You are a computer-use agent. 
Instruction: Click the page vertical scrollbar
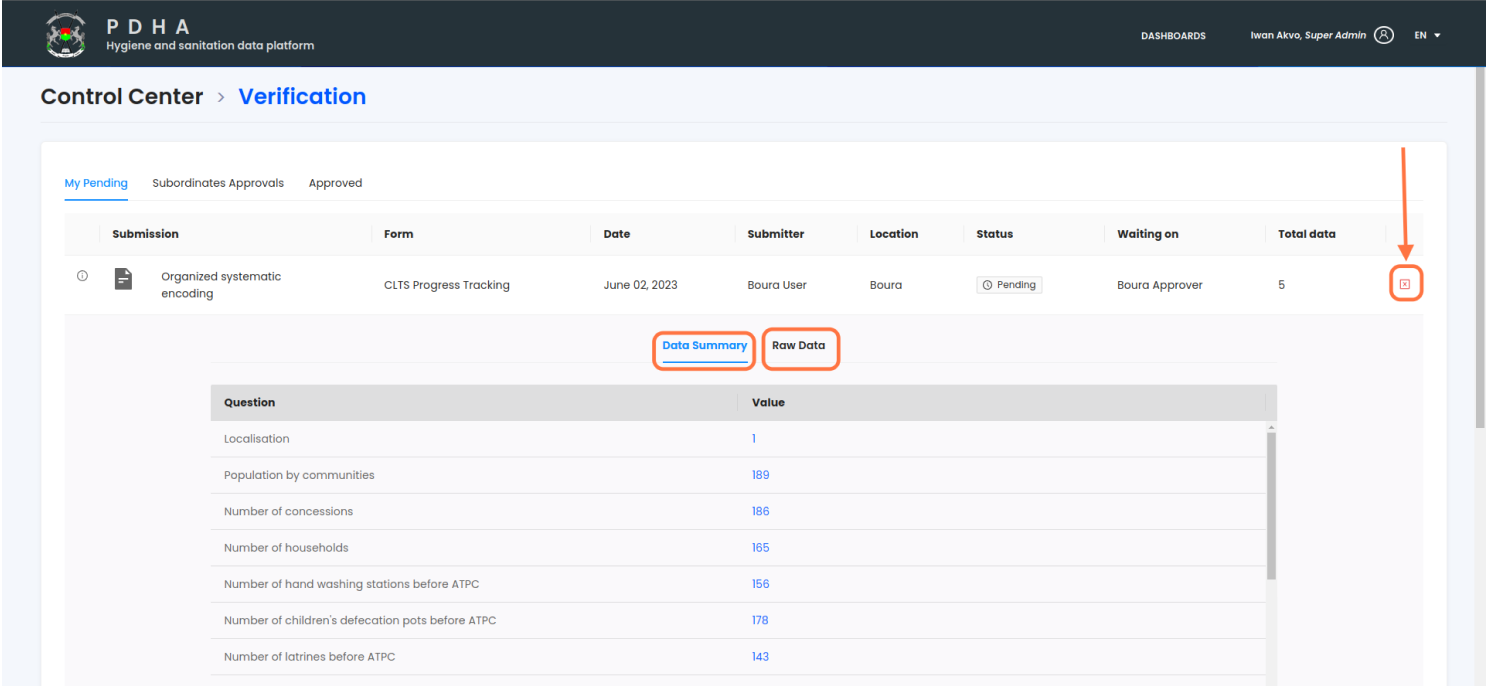[x=1480, y=250]
